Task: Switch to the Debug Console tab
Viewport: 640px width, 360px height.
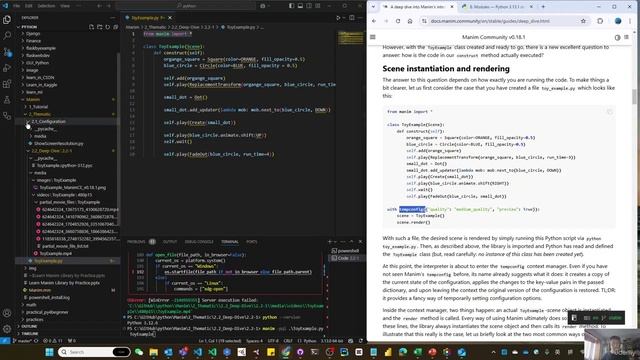Action: (199, 242)
